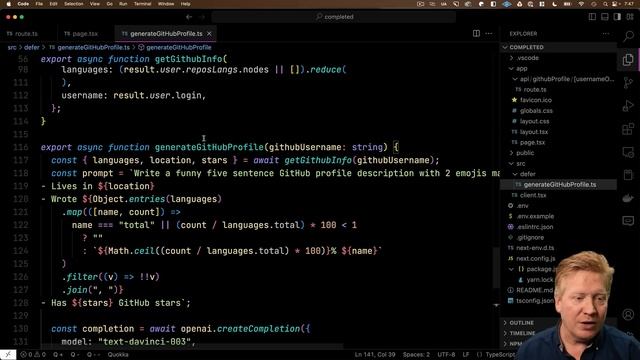Image resolution: width=640 pixels, height=360 pixels.
Task: Toggle the bottom Panel layout button
Action: click(605, 17)
